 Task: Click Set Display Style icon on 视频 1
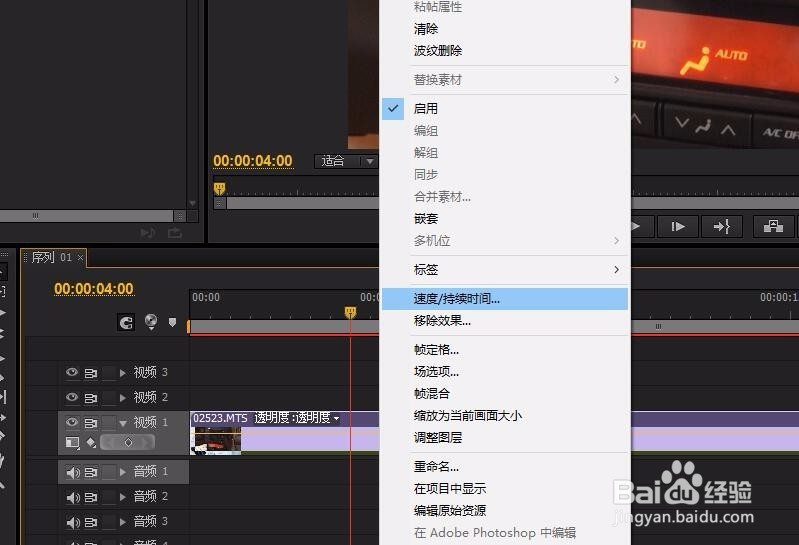pyautogui.click(x=72, y=443)
